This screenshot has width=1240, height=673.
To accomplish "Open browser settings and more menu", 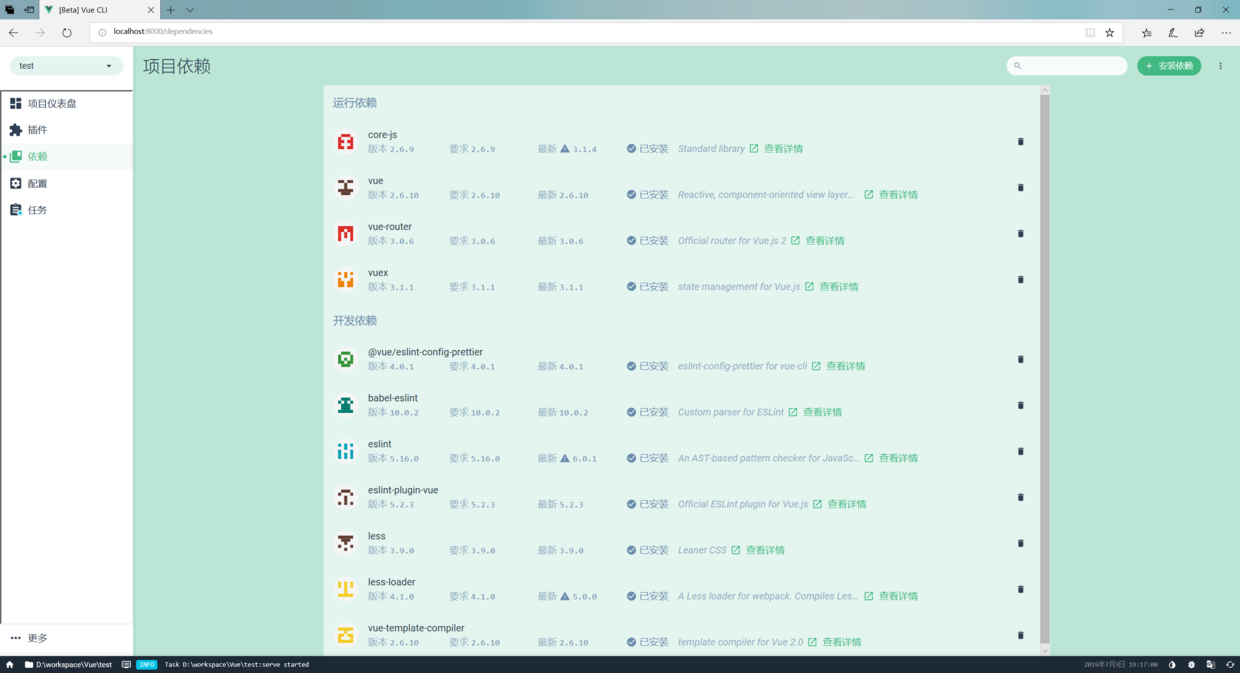I will click(x=1226, y=32).
